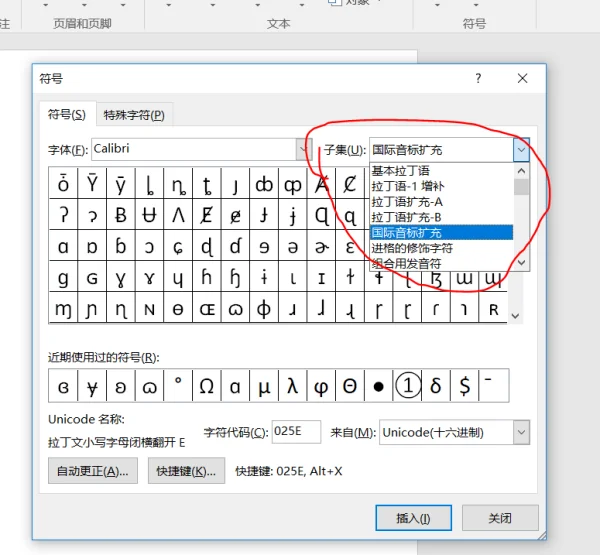Click the Calibri font name field
The image size is (600, 555).
194,149
